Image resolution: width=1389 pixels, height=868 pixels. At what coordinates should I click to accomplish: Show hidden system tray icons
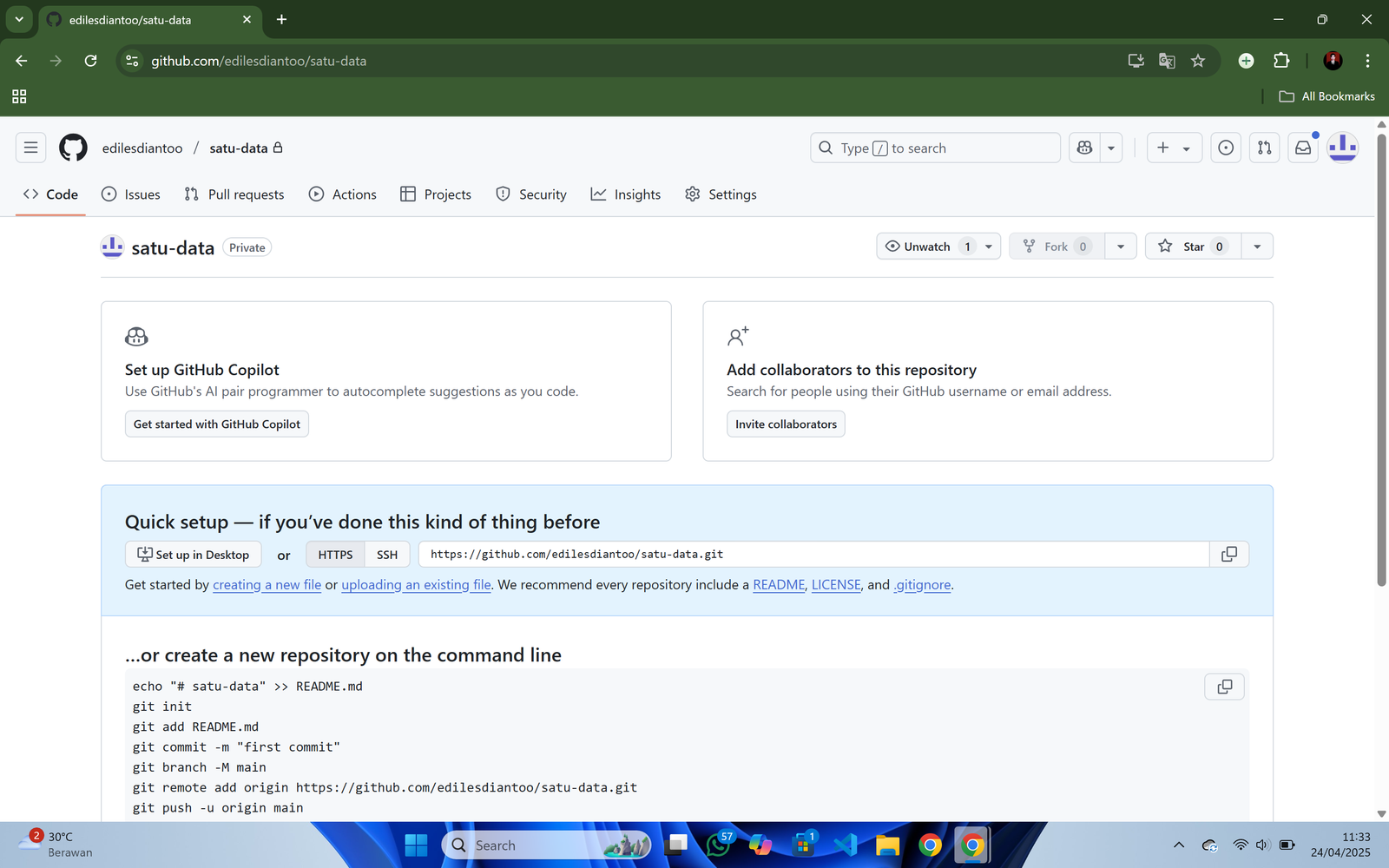click(1179, 845)
